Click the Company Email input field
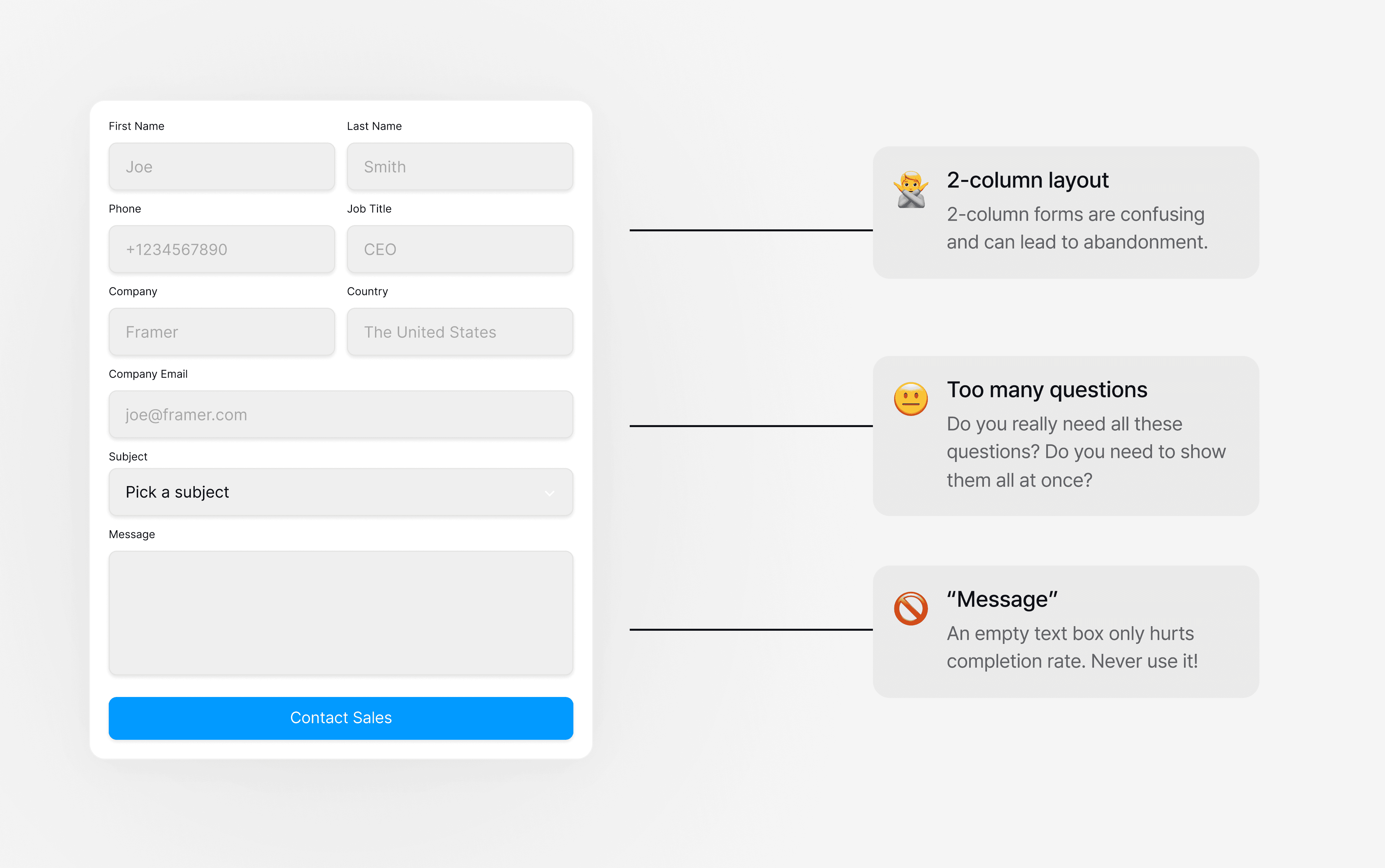1385x868 pixels. [x=340, y=415]
